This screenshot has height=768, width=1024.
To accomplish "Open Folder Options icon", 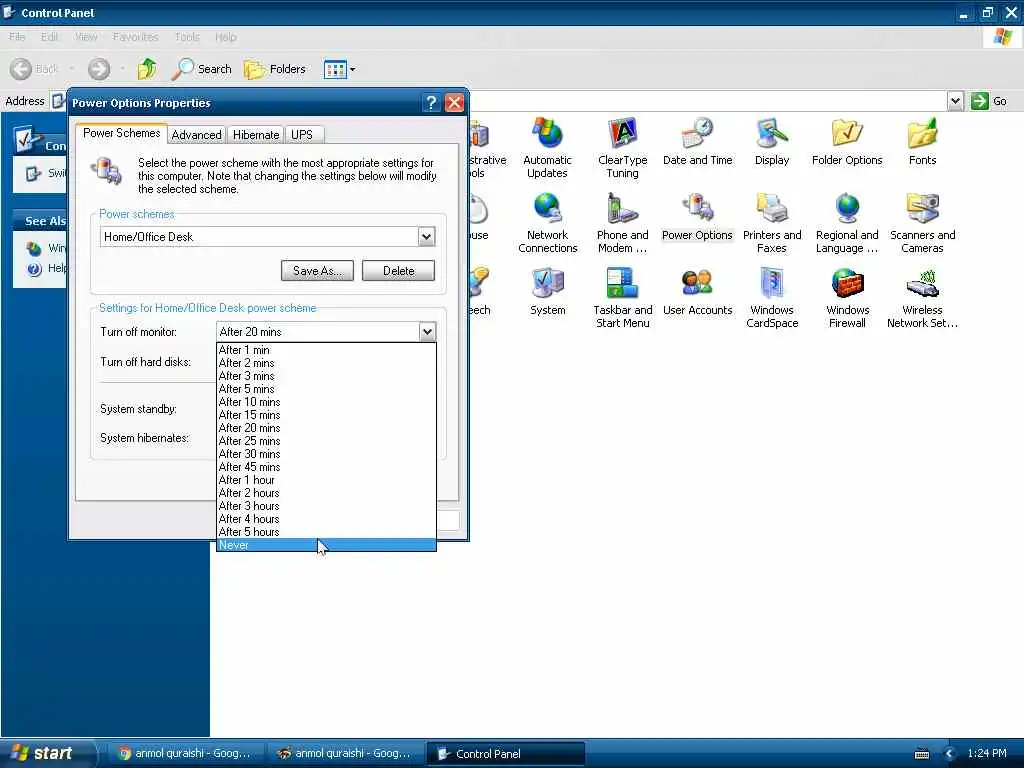I will tap(847, 142).
